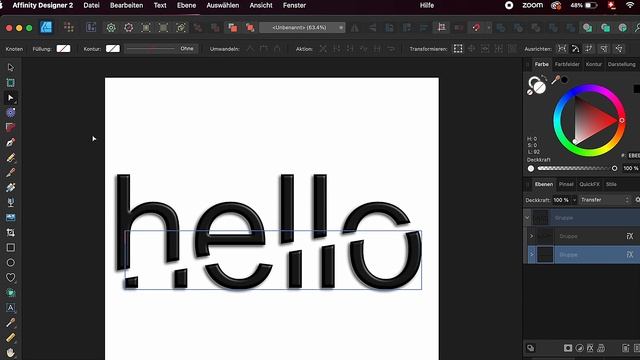Open the layer Deckkraft 100 % dropdown

point(574,200)
